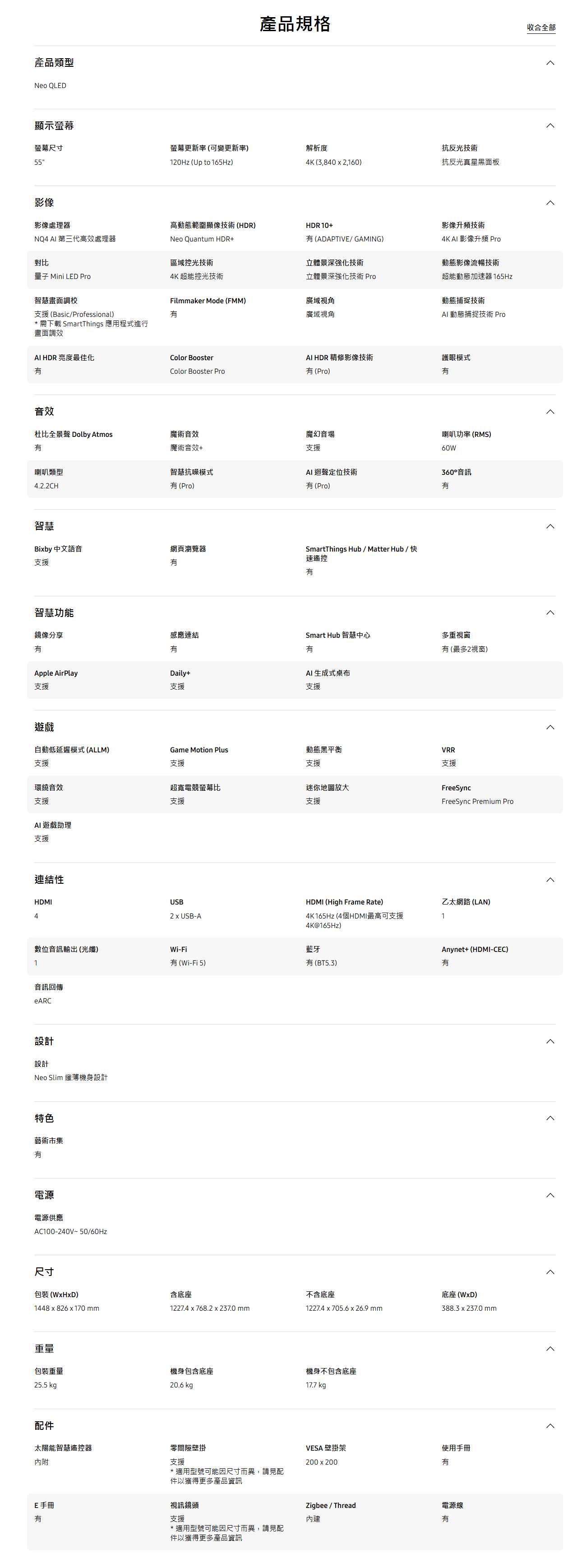
Task: Click the 影像 section heading text
Action: coord(44,203)
